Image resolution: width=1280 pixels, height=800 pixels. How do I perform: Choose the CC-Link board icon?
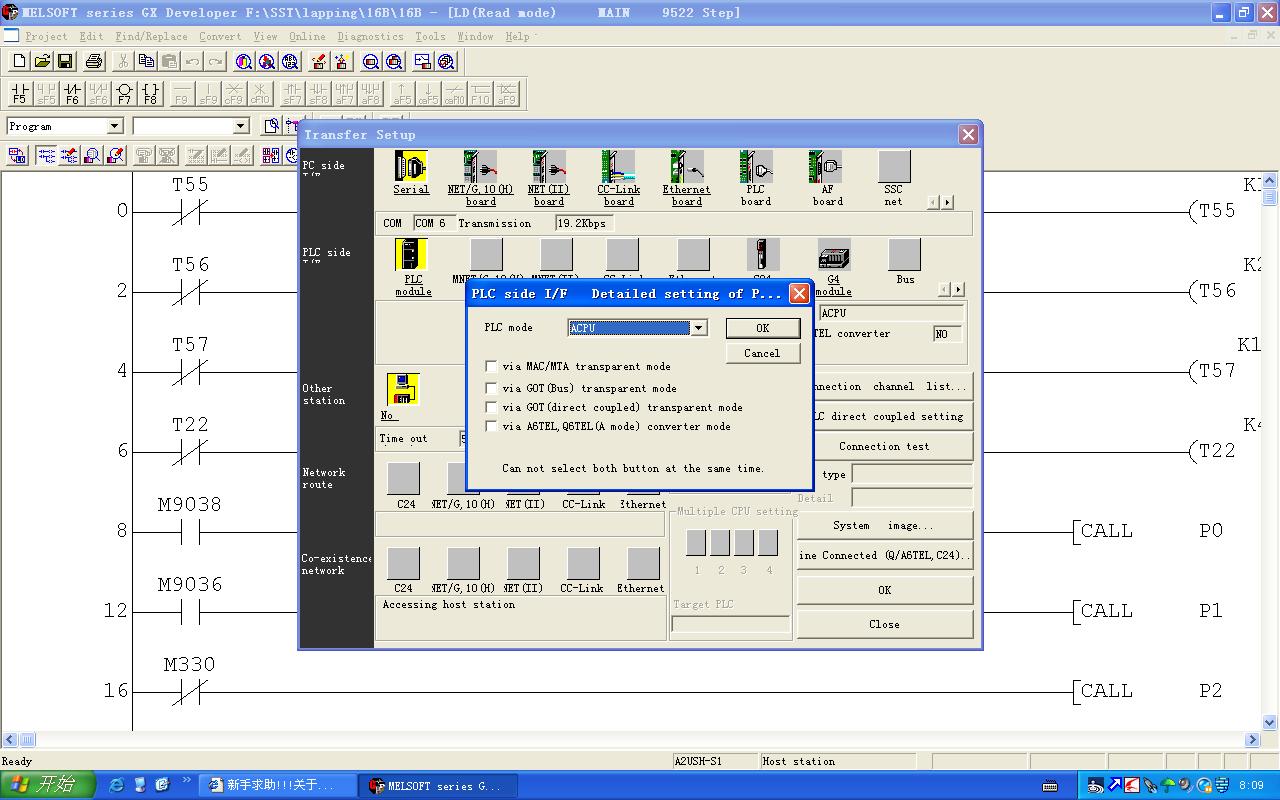618,168
